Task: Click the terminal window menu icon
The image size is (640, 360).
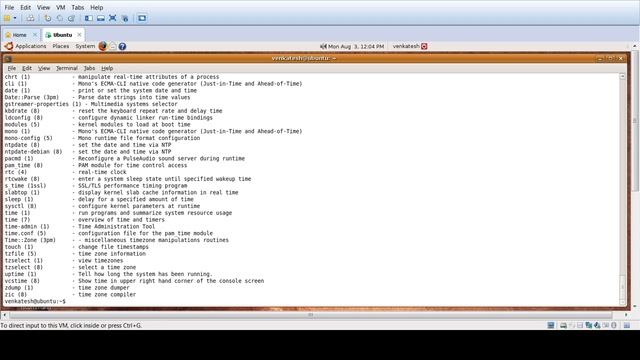Action: 7,59
